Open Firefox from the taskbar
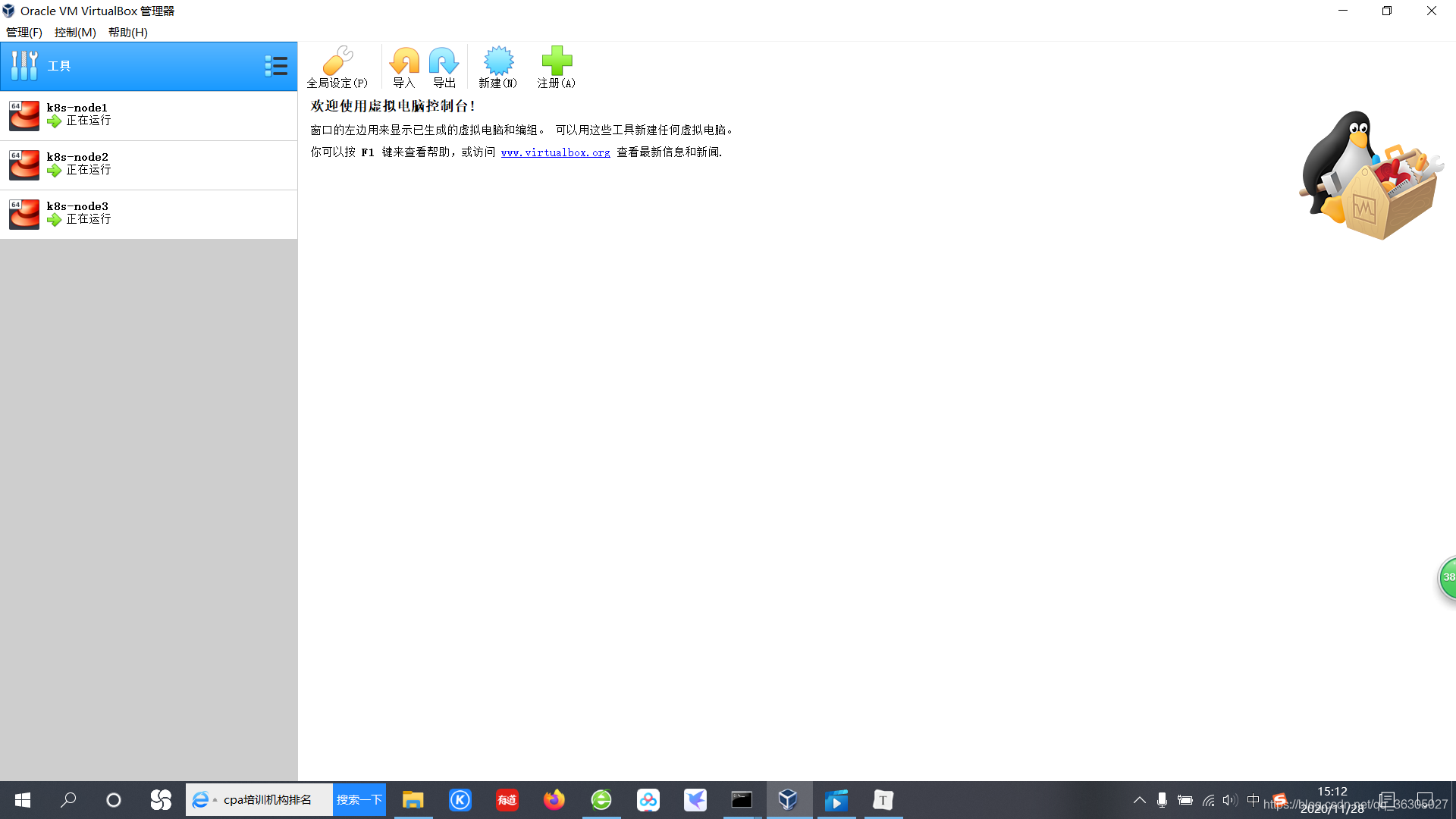Screen dimensions: 1456x819 [554, 800]
